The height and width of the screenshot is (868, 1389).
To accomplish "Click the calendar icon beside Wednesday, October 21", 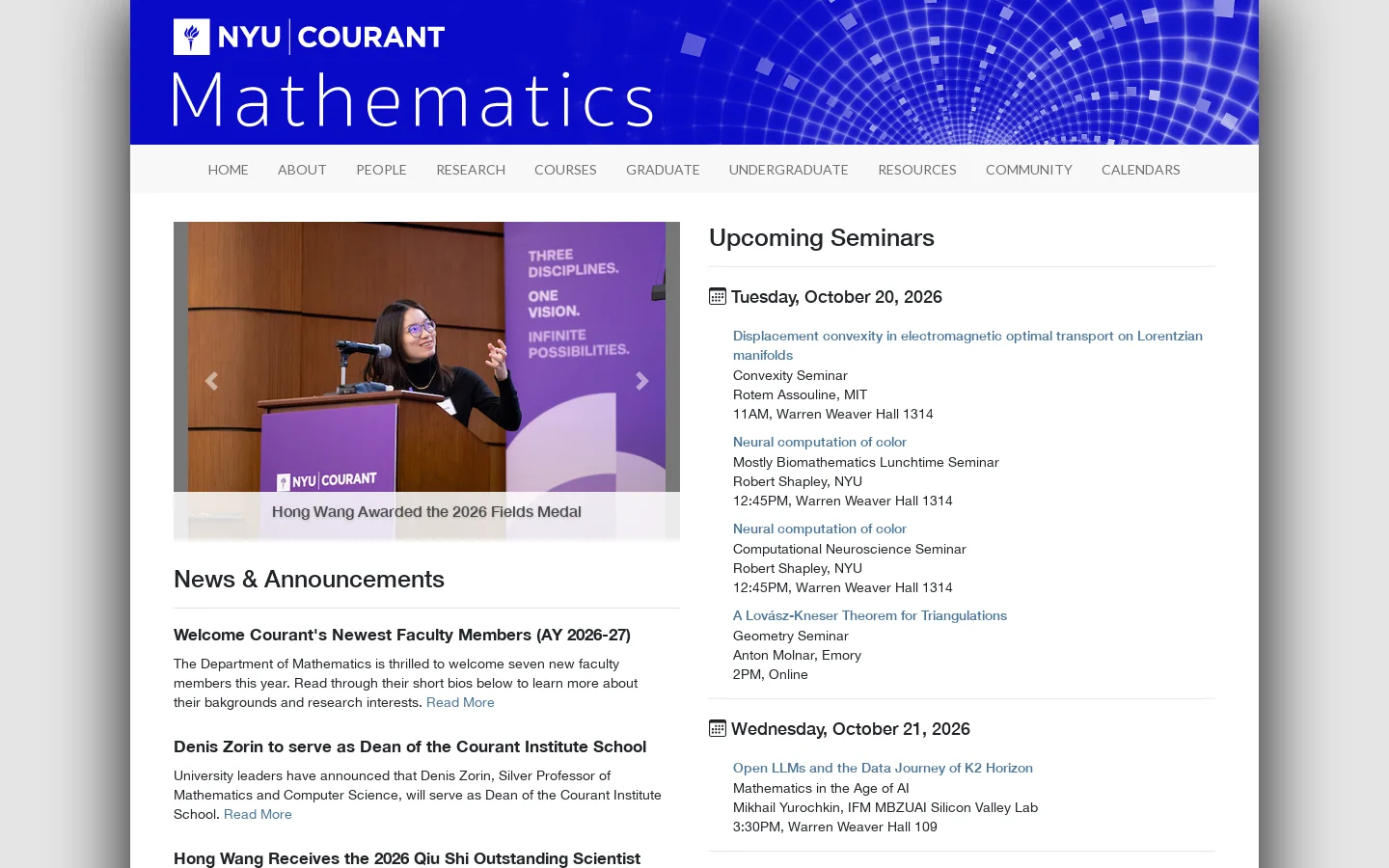I will (x=718, y=728).
